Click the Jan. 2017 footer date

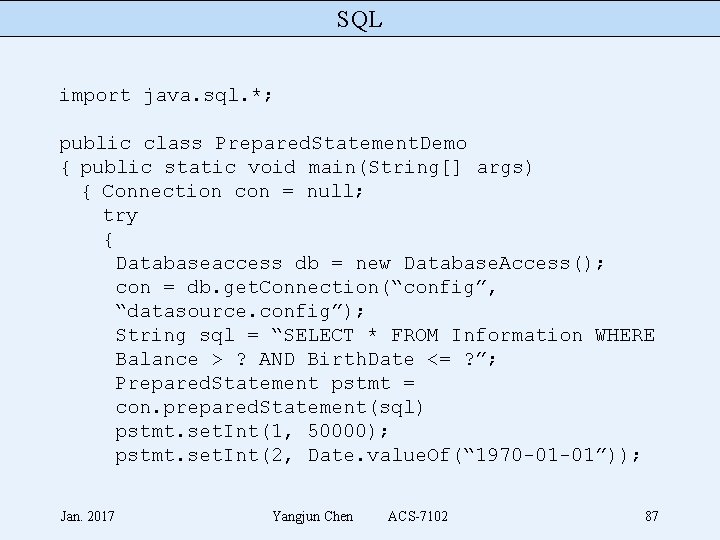point(87,516)
